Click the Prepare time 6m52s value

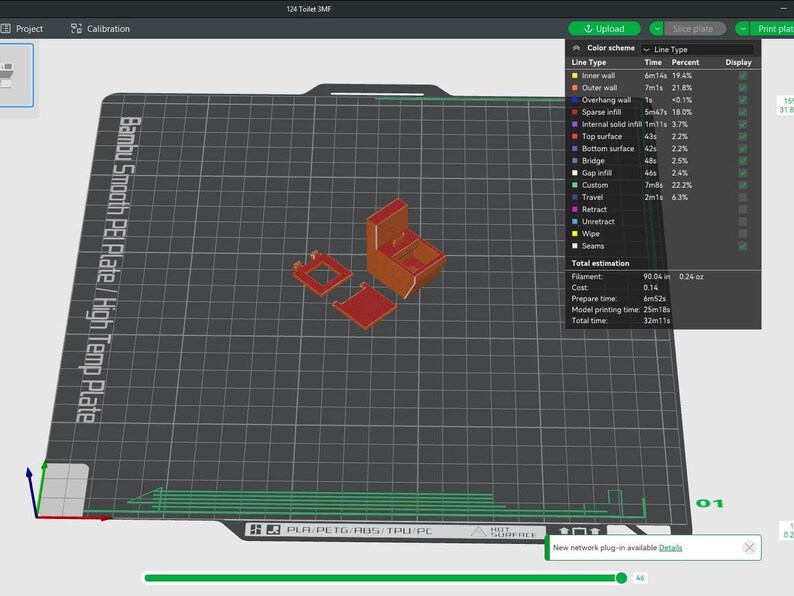point(654,299)
